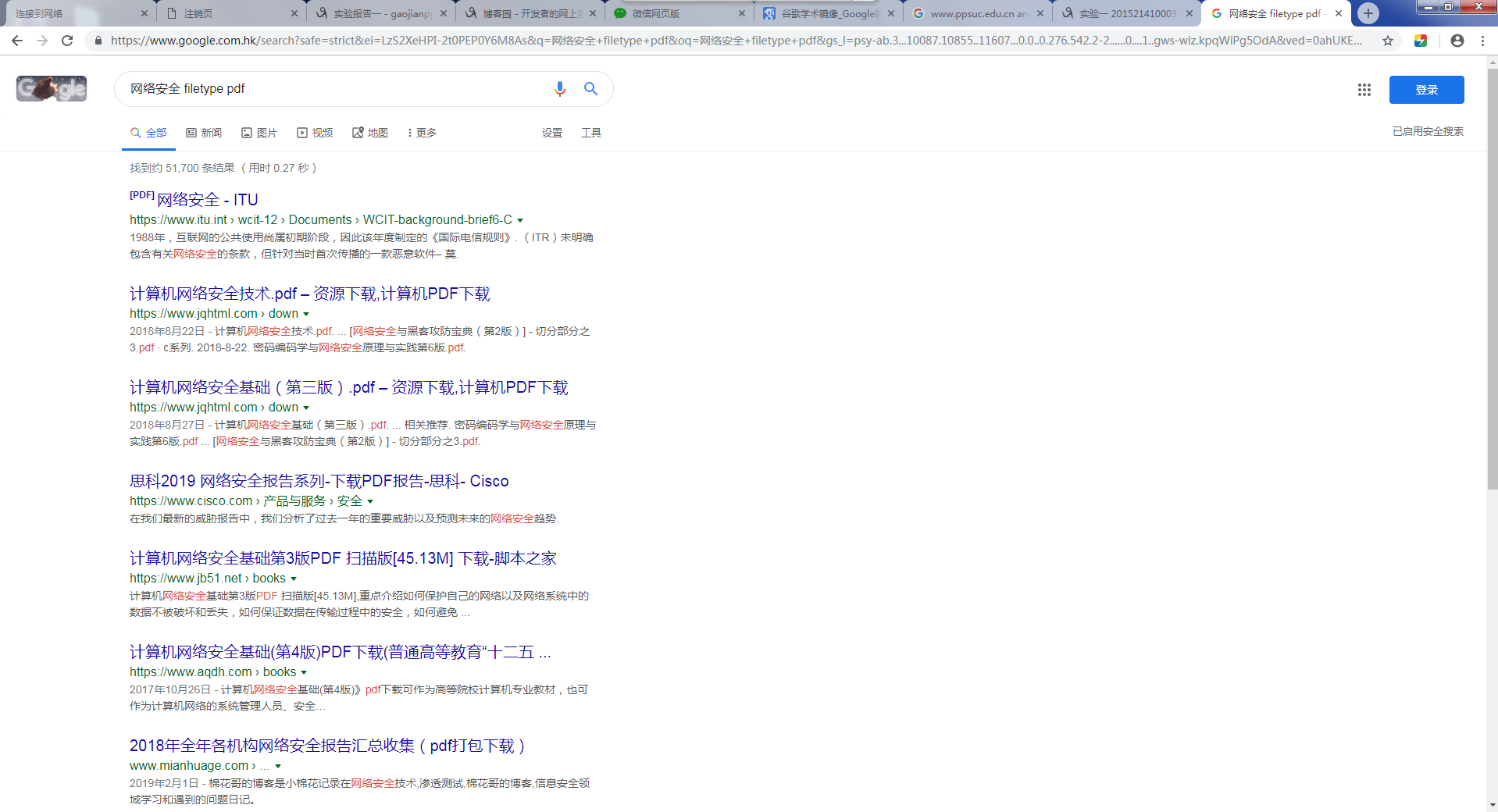Open the 计算机网络安全基础第3版PDF 扫描版 result
This screenshot has height=812, width=1498.
pyautogui.click(x=343, y=558)
